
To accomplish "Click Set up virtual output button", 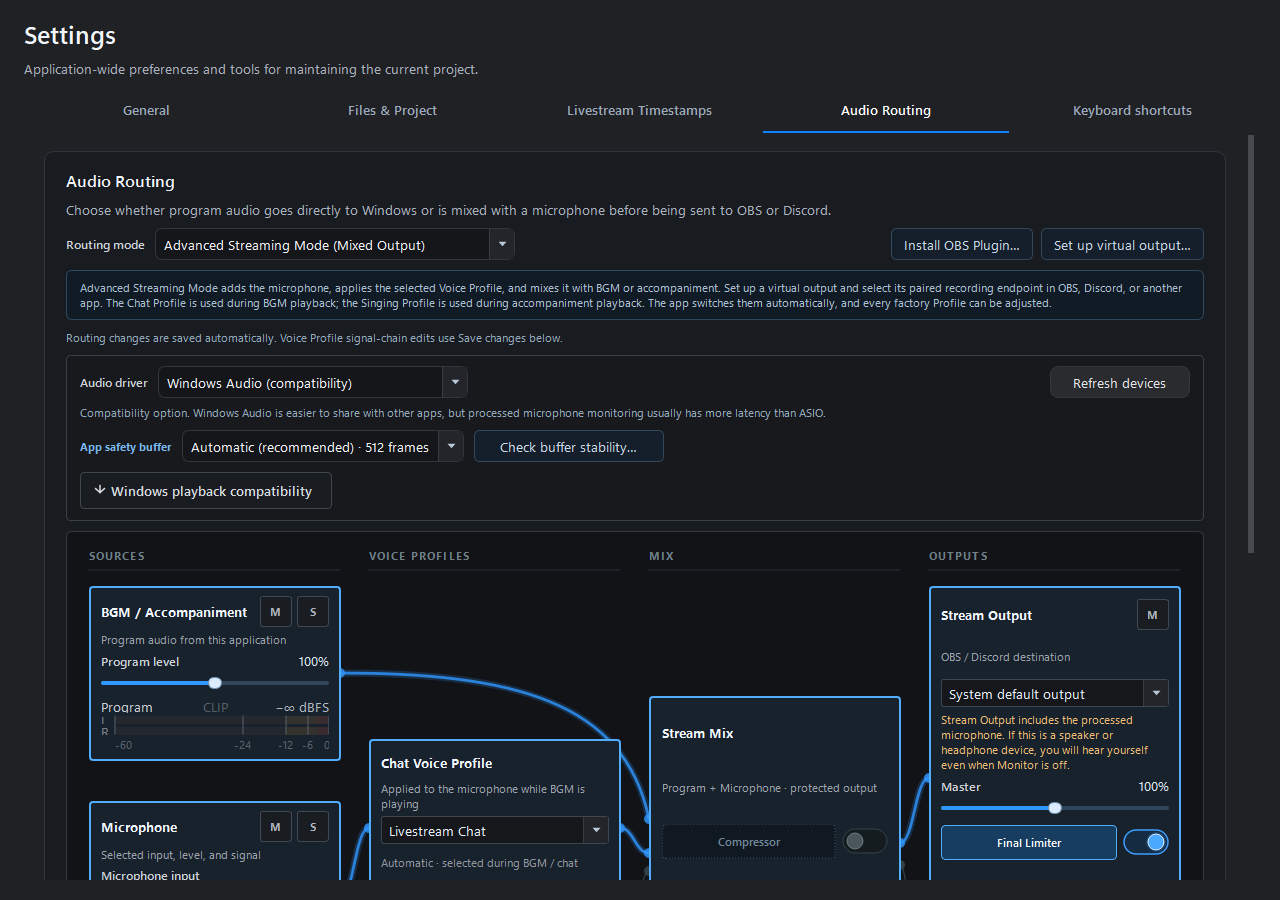I will [x=1122, y=245].
